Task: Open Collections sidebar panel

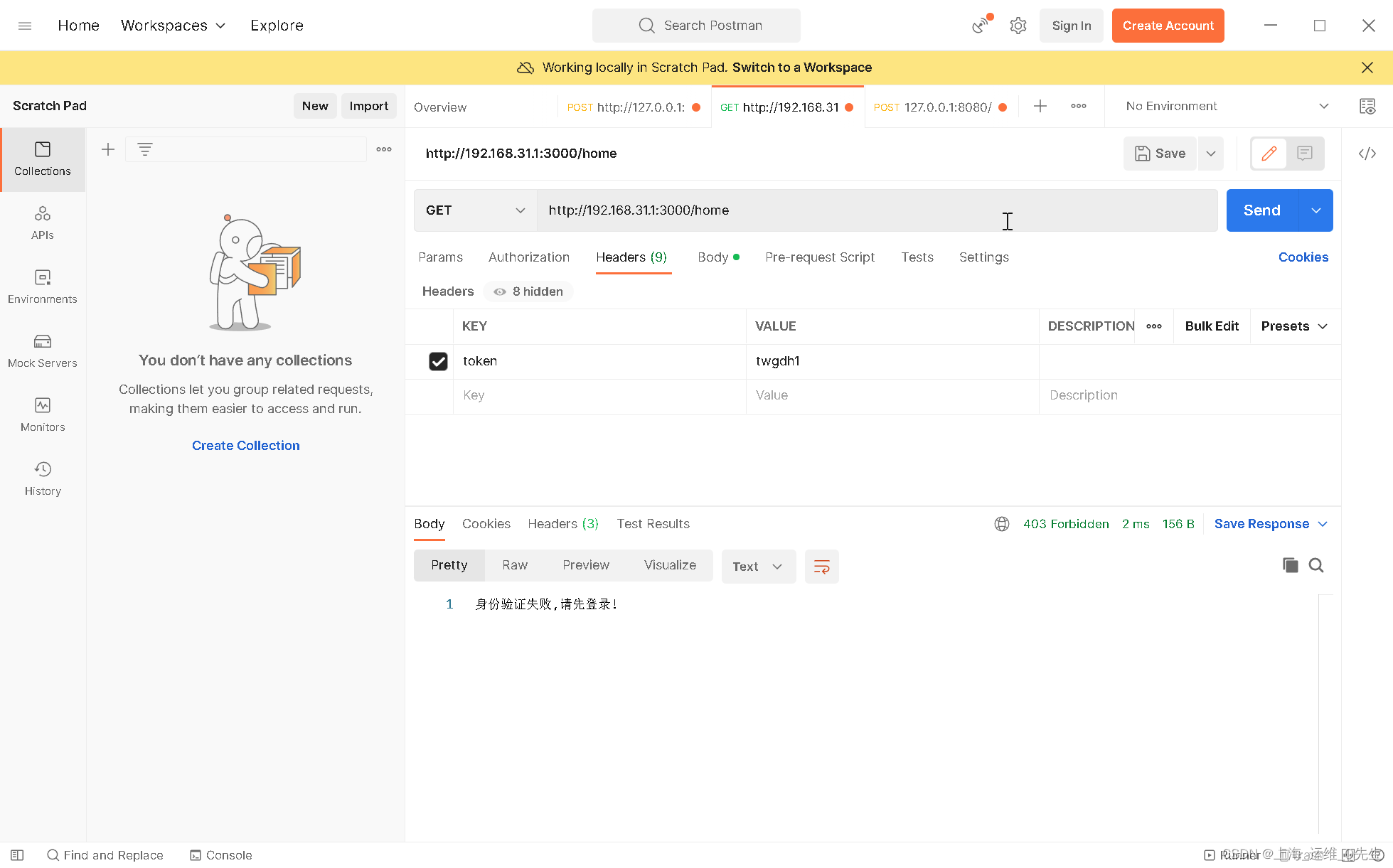Action: click(43, 159)
